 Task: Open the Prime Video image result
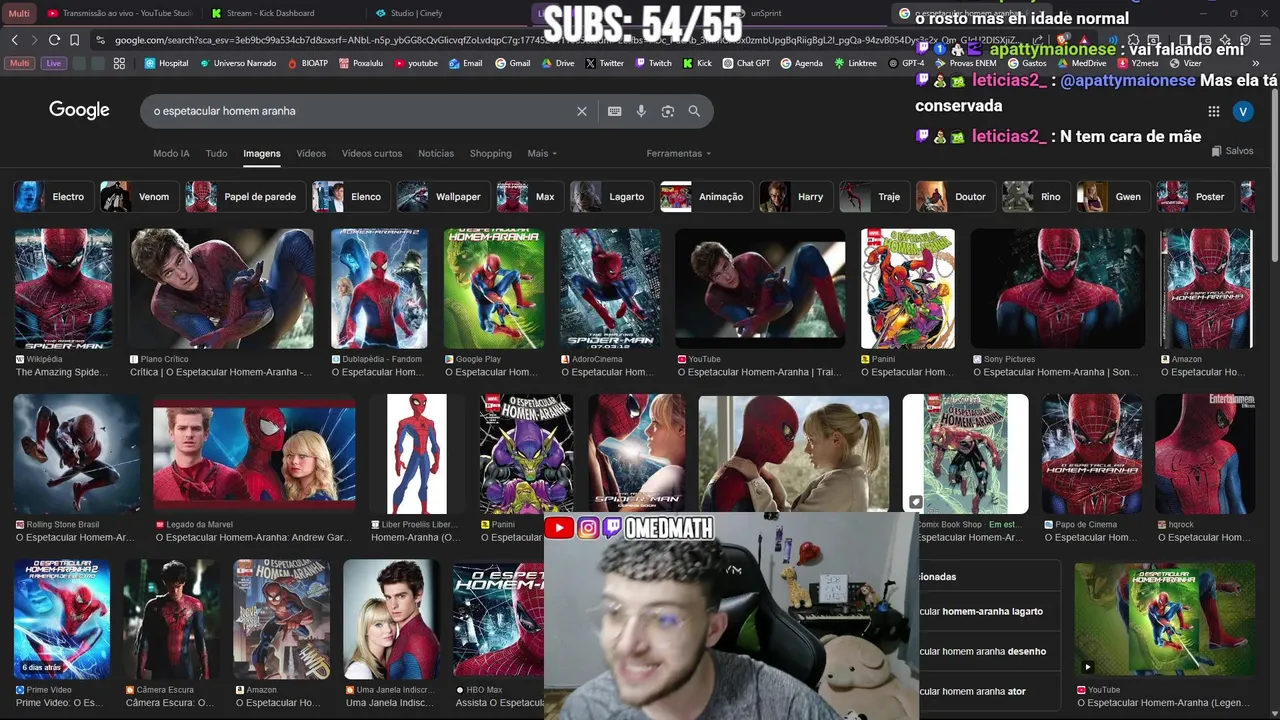[x=62, y=619]
